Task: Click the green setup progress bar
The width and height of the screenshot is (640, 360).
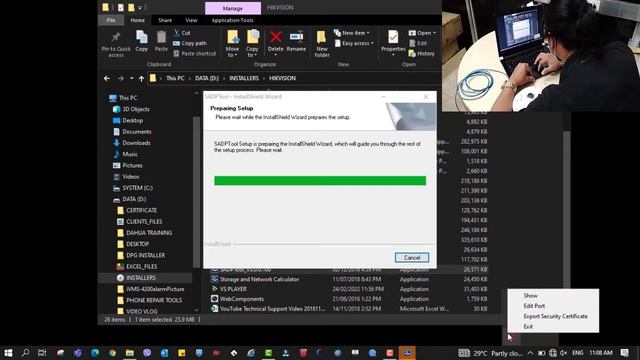Action: coord(320,180)
